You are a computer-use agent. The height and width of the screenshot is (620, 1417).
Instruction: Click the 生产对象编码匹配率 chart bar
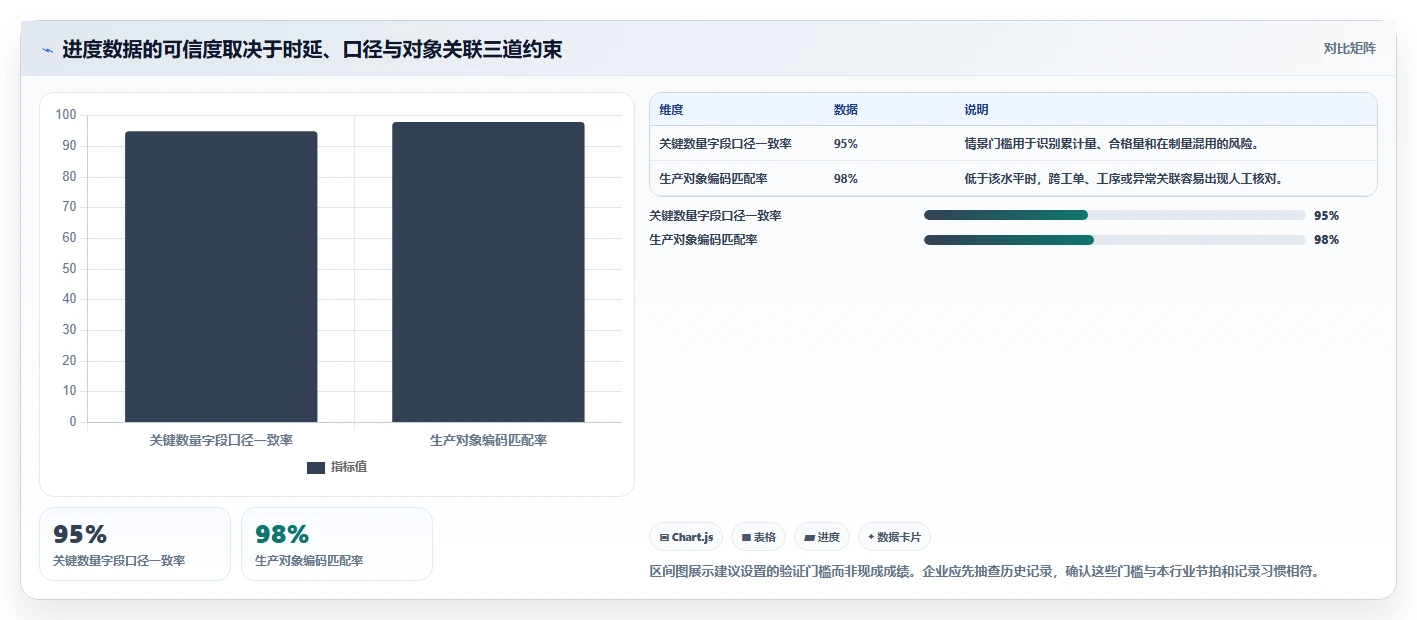pos(488,272)
